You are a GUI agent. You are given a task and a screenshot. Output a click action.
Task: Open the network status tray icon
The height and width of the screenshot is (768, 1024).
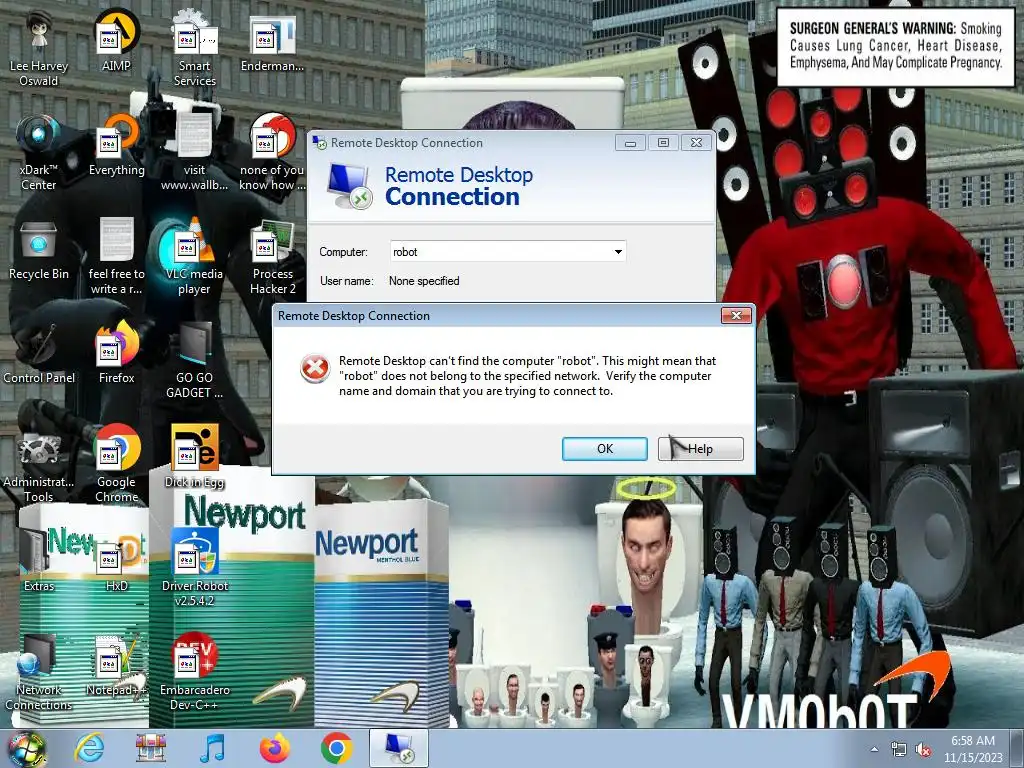tap(899, 750)
